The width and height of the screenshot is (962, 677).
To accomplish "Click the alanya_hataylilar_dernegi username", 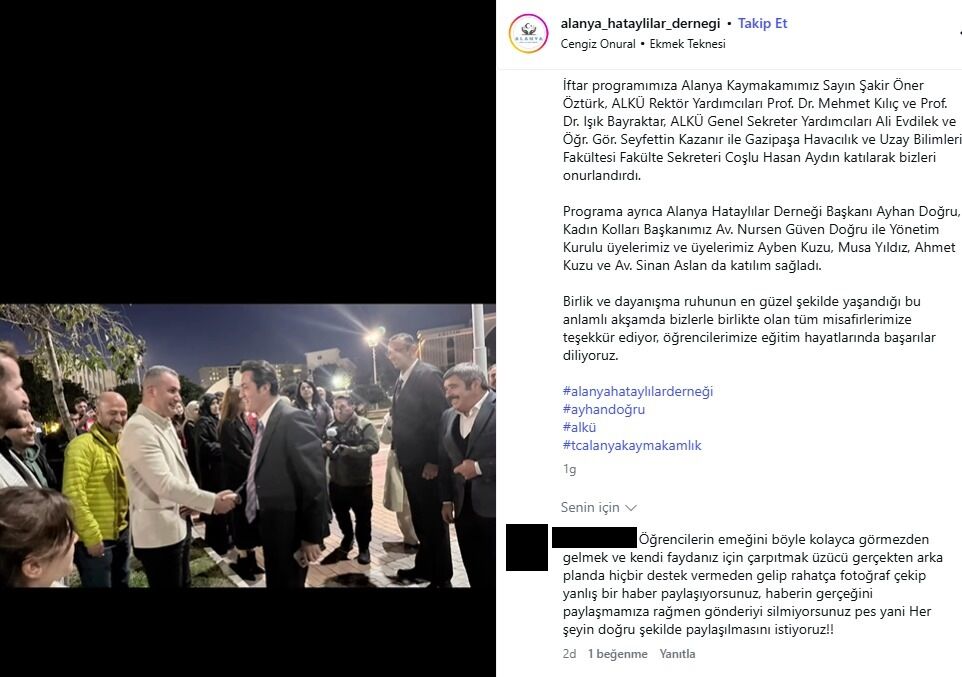I will coord(641,23).
